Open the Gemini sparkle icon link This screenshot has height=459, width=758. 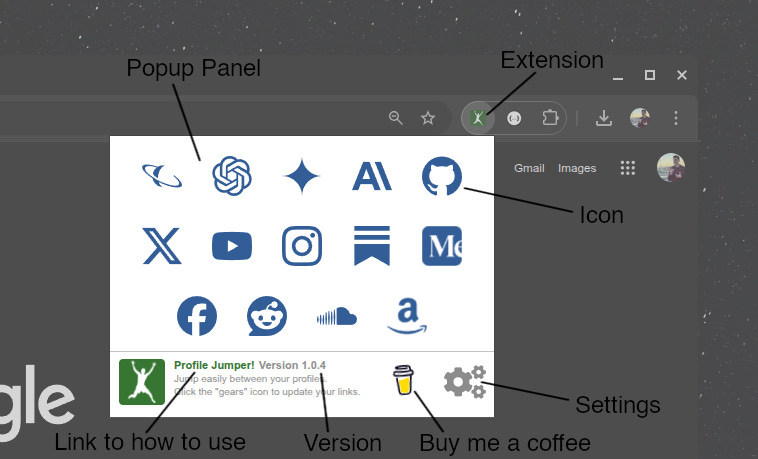pos(302,176)
